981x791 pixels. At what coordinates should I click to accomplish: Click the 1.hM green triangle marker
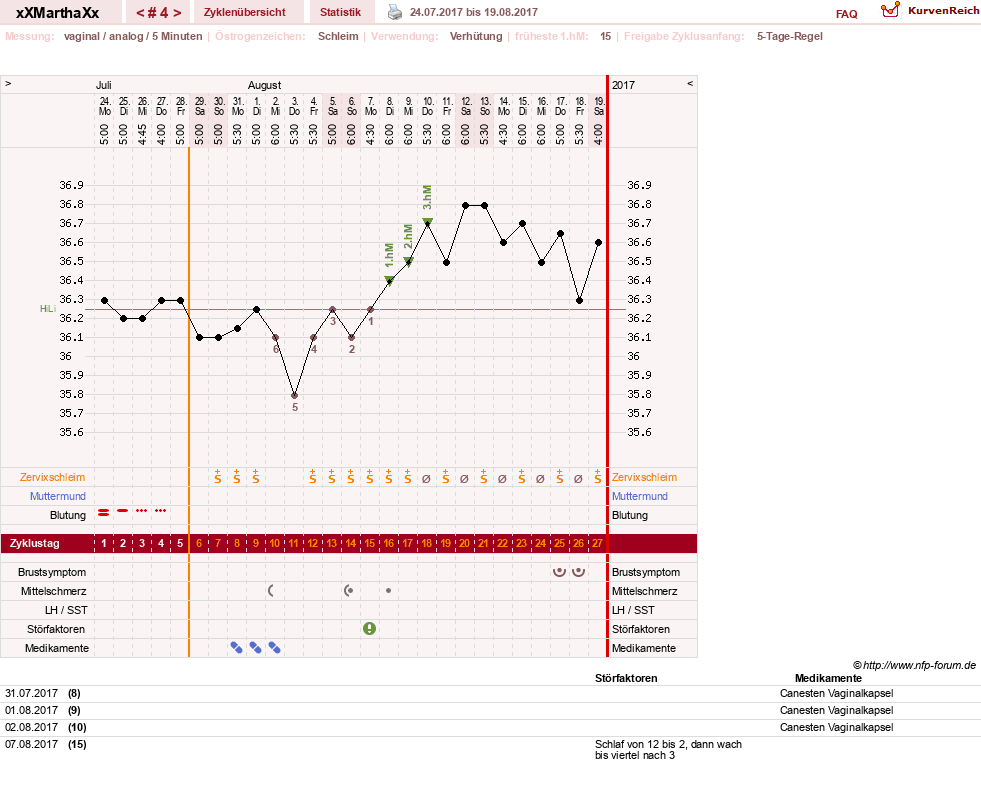tap(389, 280)
